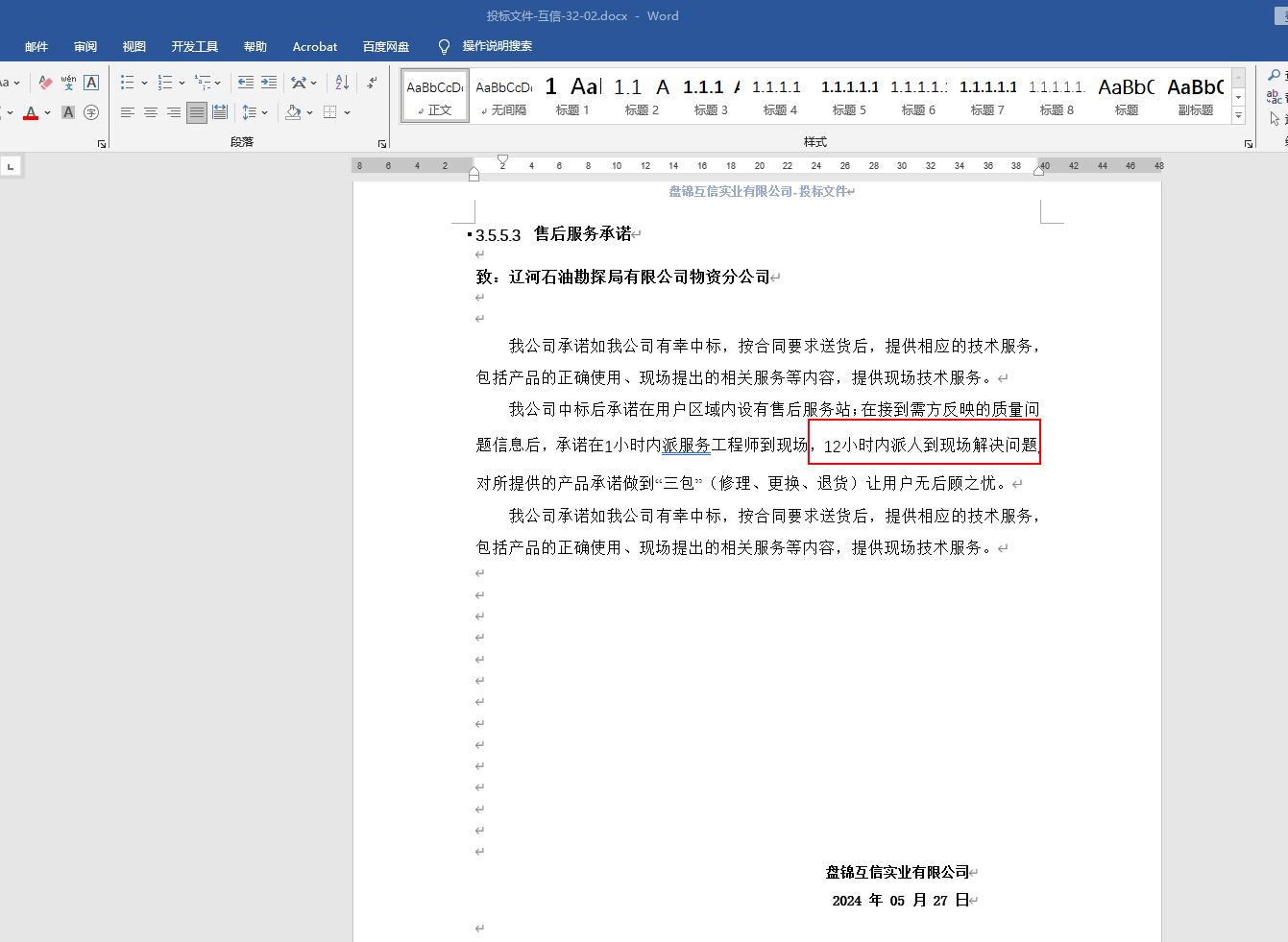Sort the selected text A to Z
Screen dimensions: 1288x942
(x=342, y=83)
